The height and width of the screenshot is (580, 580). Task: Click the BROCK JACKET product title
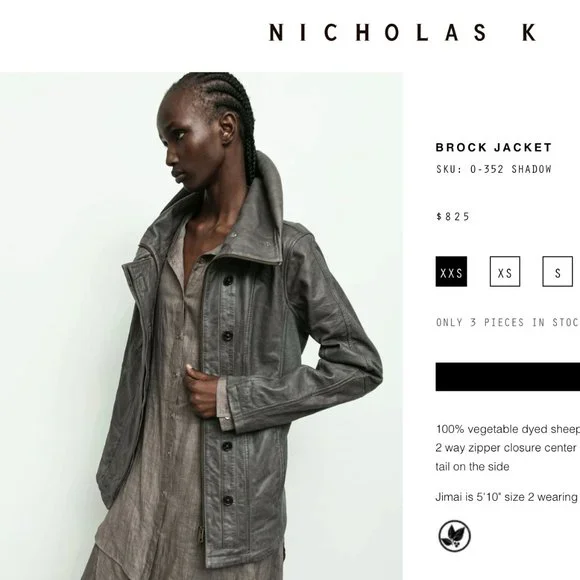[493, 147]
